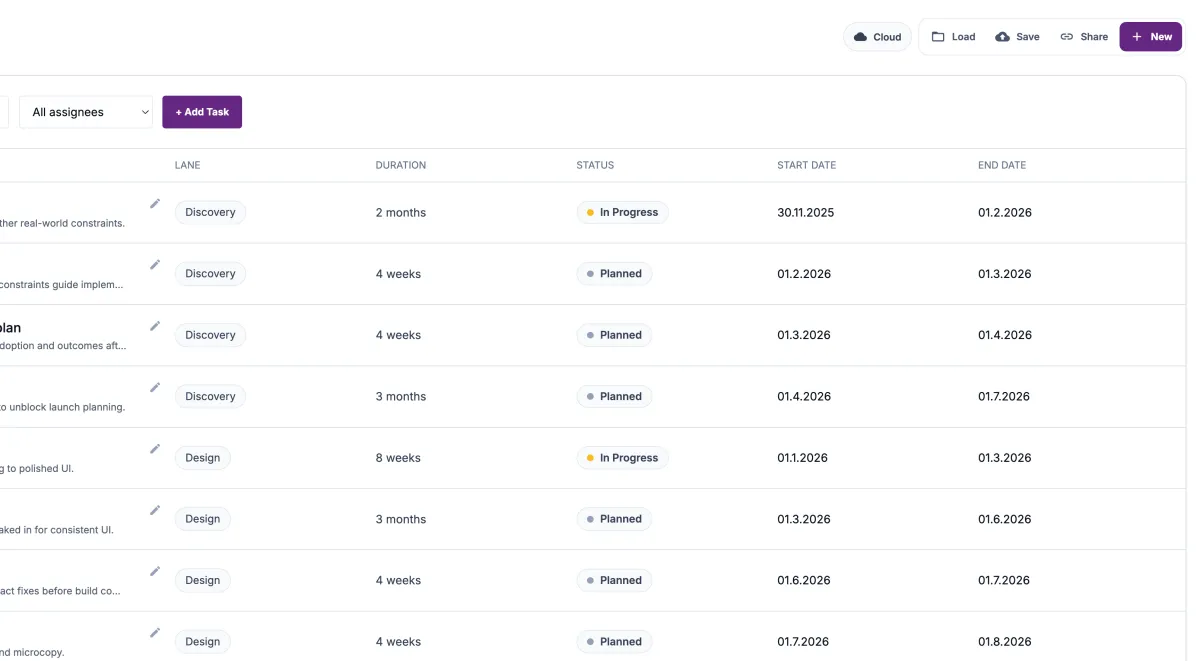This screenshot has height=661, width=1200.
Task: Click the Share link icon
Action: click(x=1068, y=36)
